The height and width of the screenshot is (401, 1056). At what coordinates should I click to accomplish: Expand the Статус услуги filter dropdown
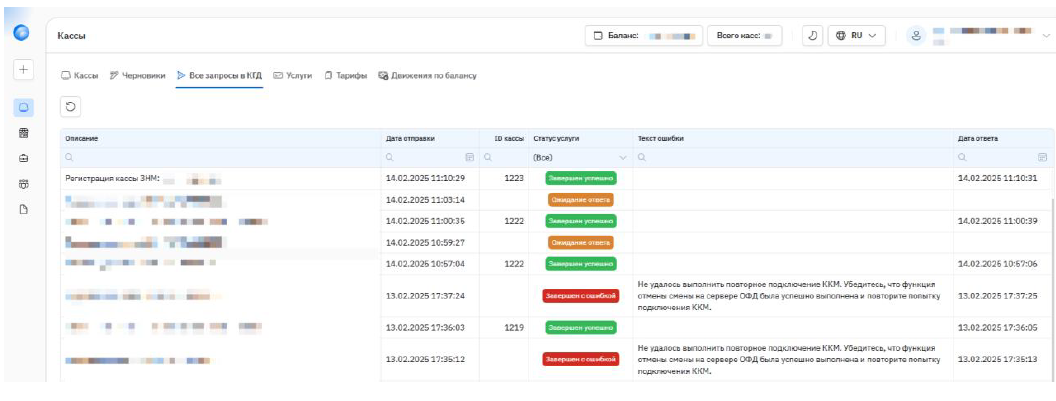[624, 157]
